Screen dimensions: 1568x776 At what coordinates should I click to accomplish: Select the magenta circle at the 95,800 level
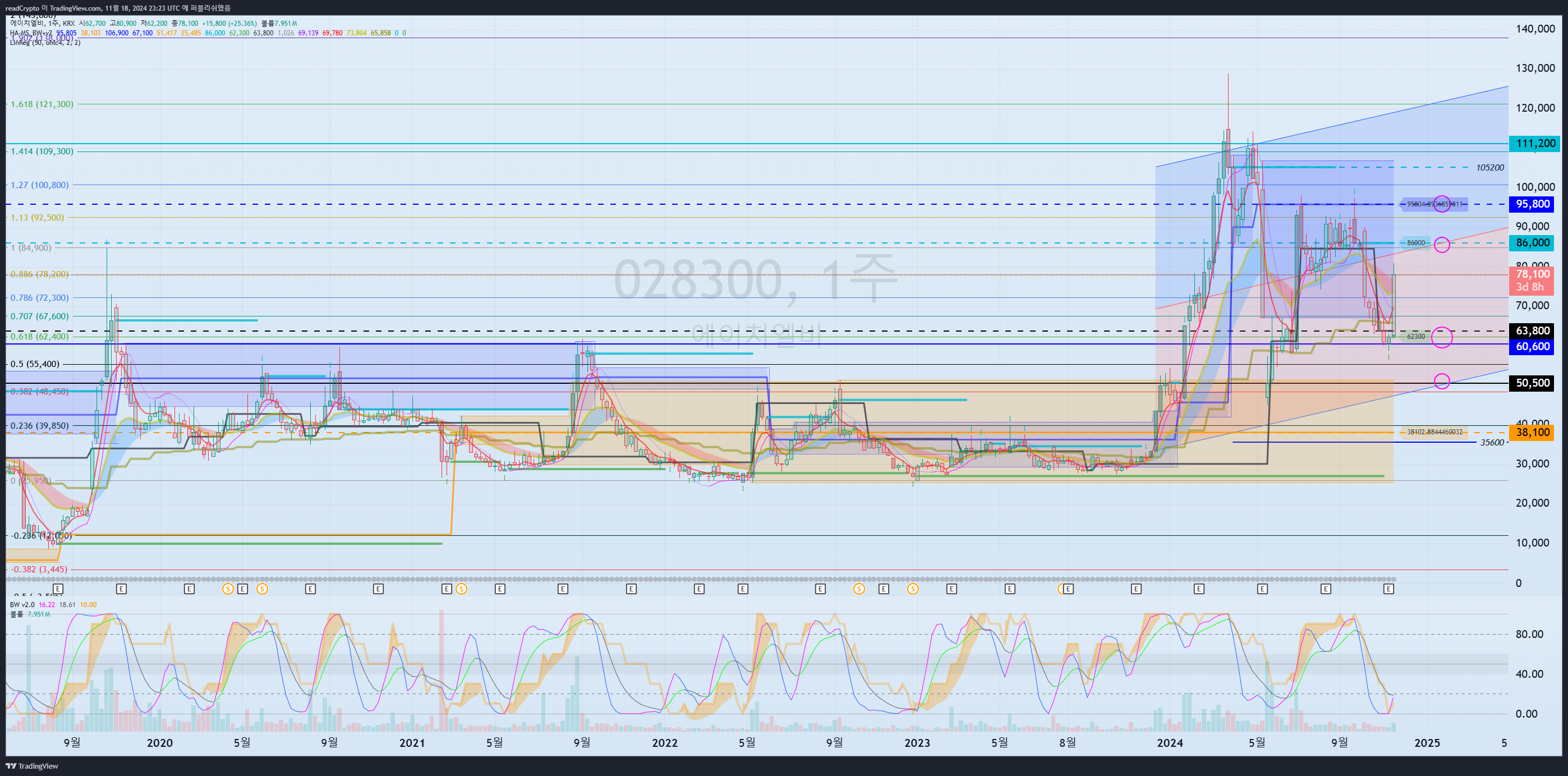1441,204
